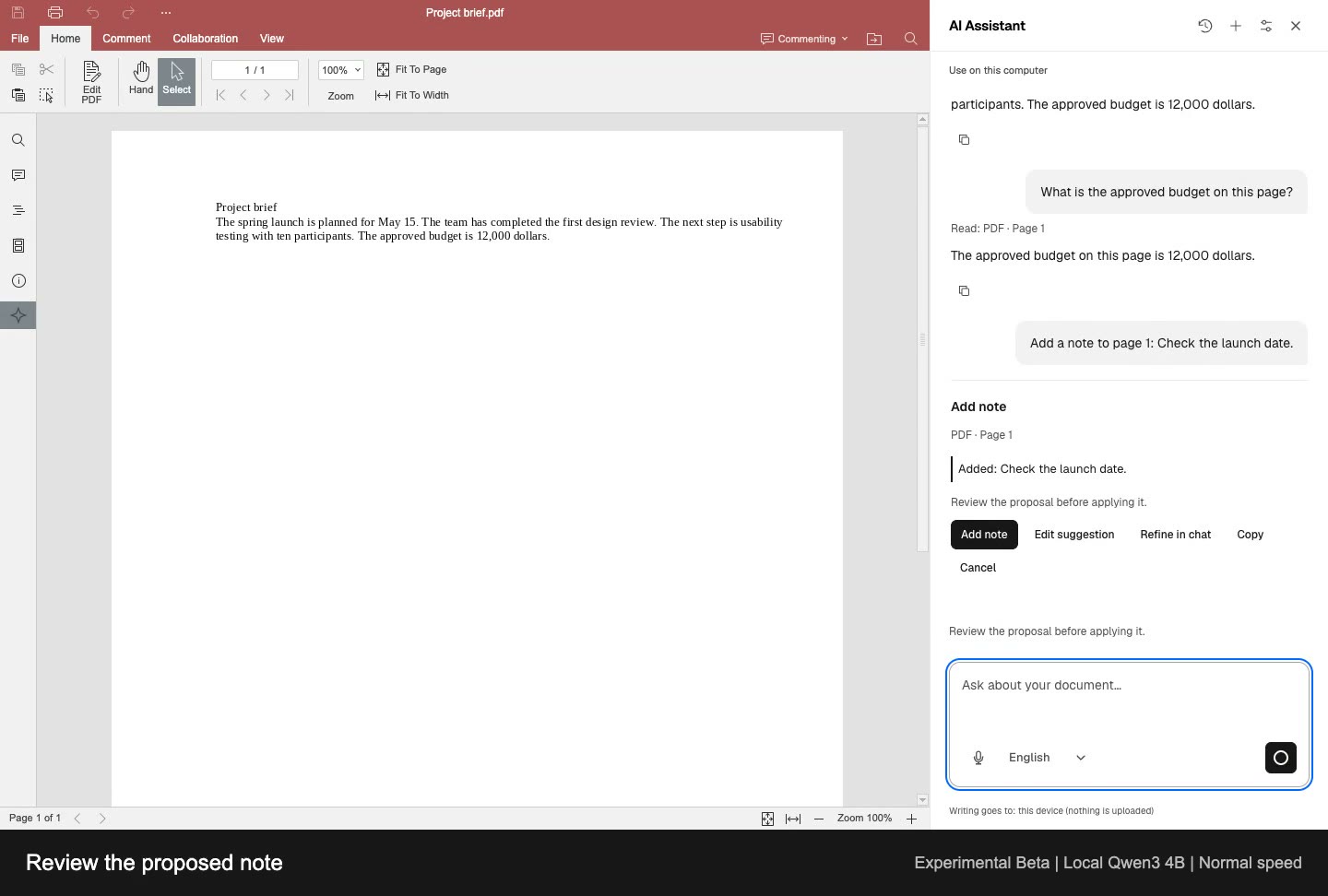Switch to the View tab
This screenshot has height=896, width=1328.
(x=272, y=39)
